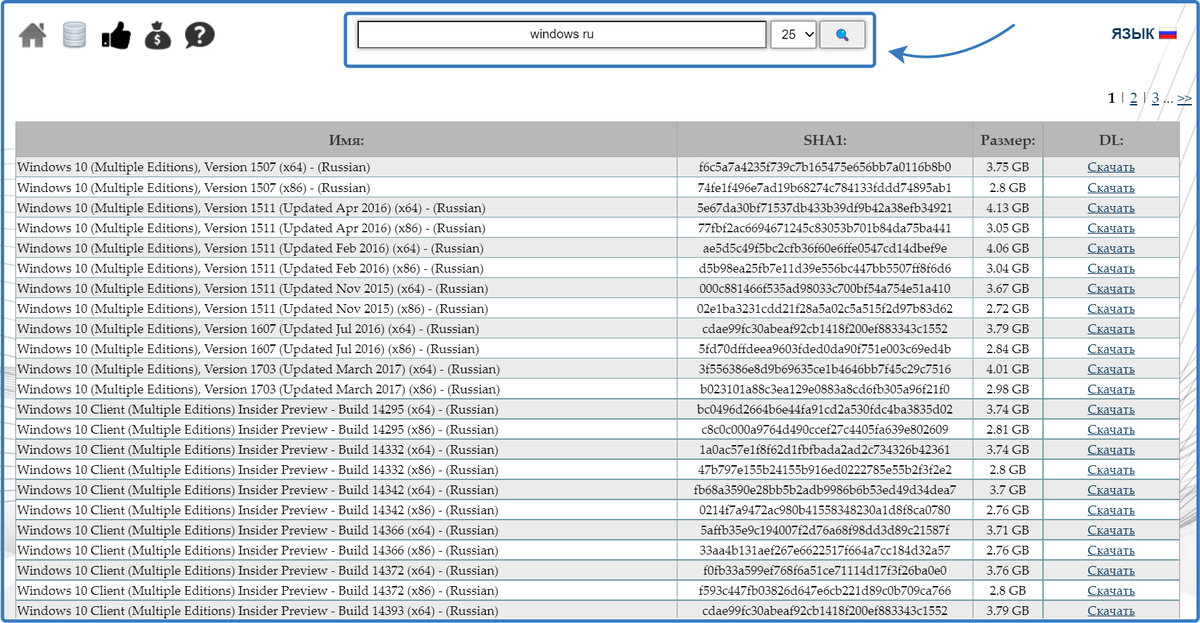The width and height of the screenshot is (1200, 623).
Task: Download Windows 10 Version 1507 (x64) Russian
Action: (1111, 167)
